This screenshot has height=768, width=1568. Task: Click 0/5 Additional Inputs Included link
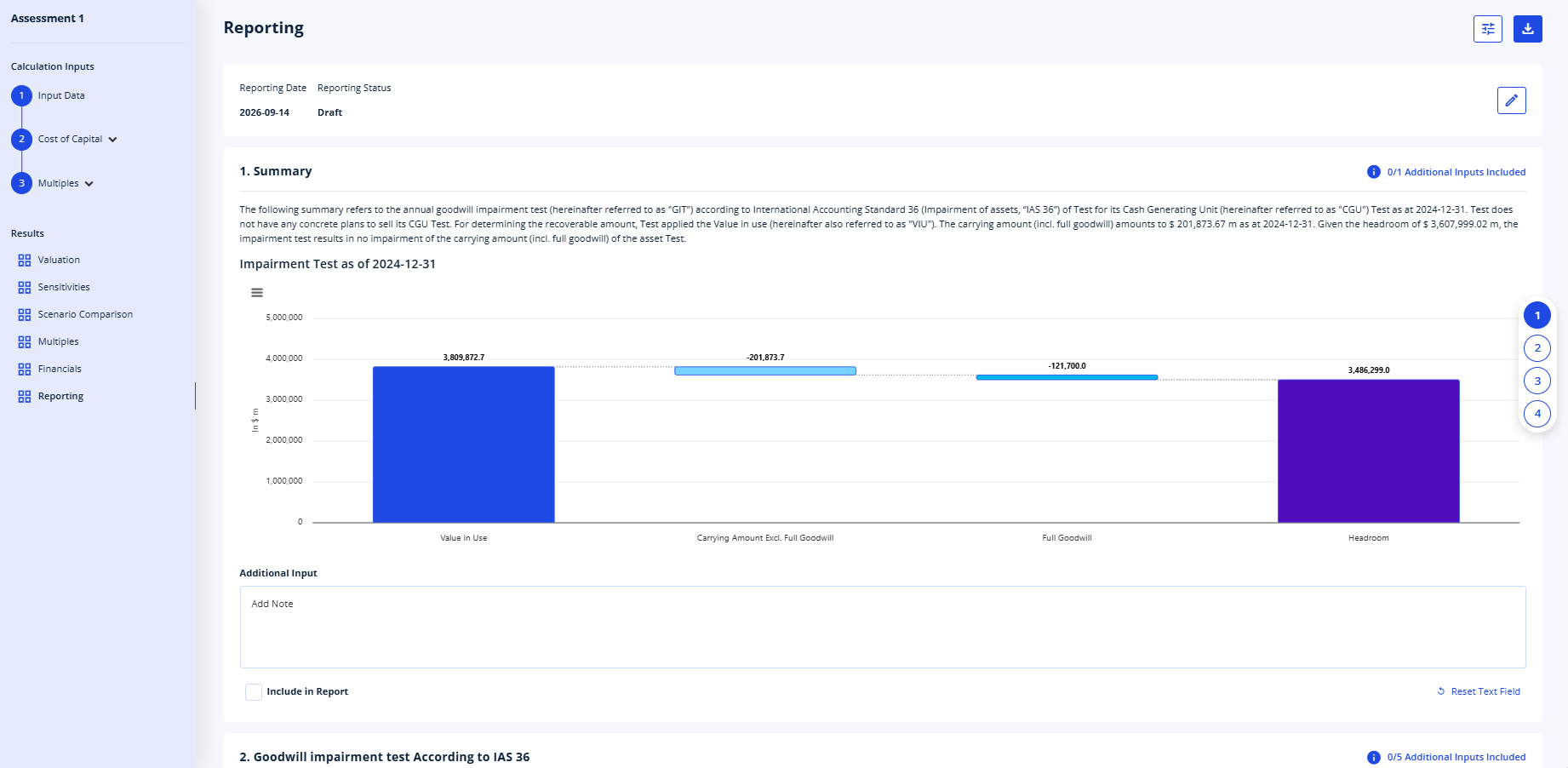(x=1456, y=757)
